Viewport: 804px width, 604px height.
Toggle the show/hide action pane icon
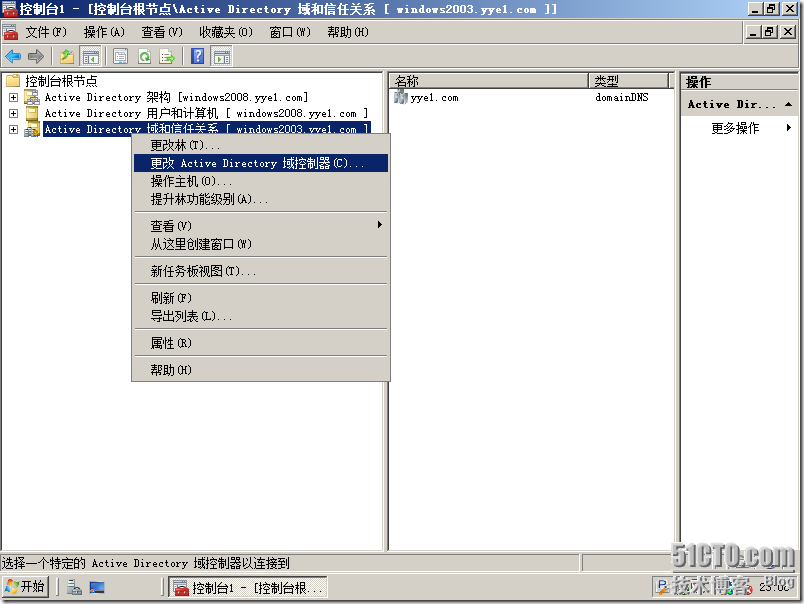tap(222, 56)
